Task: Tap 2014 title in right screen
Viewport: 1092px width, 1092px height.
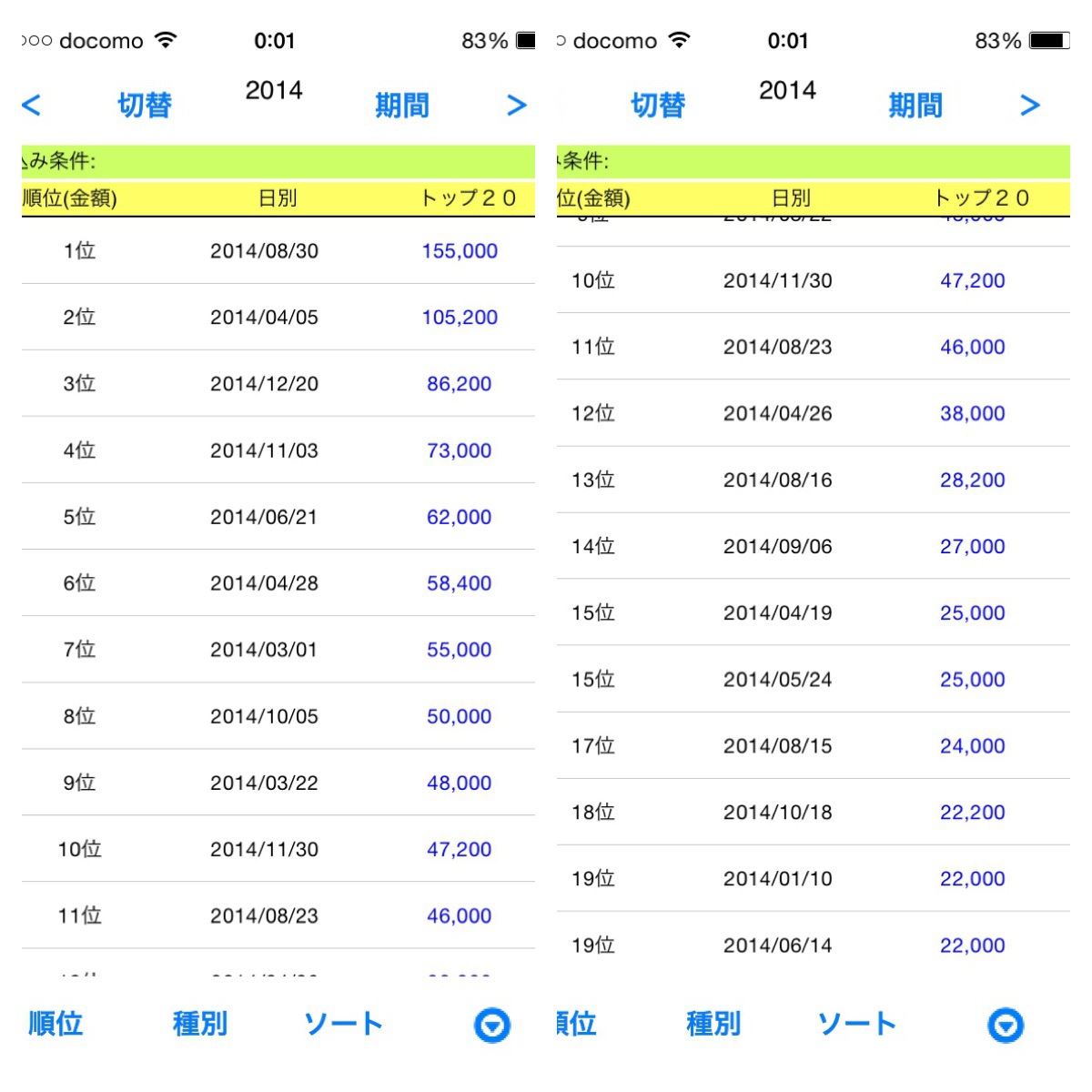Action: 787,90
